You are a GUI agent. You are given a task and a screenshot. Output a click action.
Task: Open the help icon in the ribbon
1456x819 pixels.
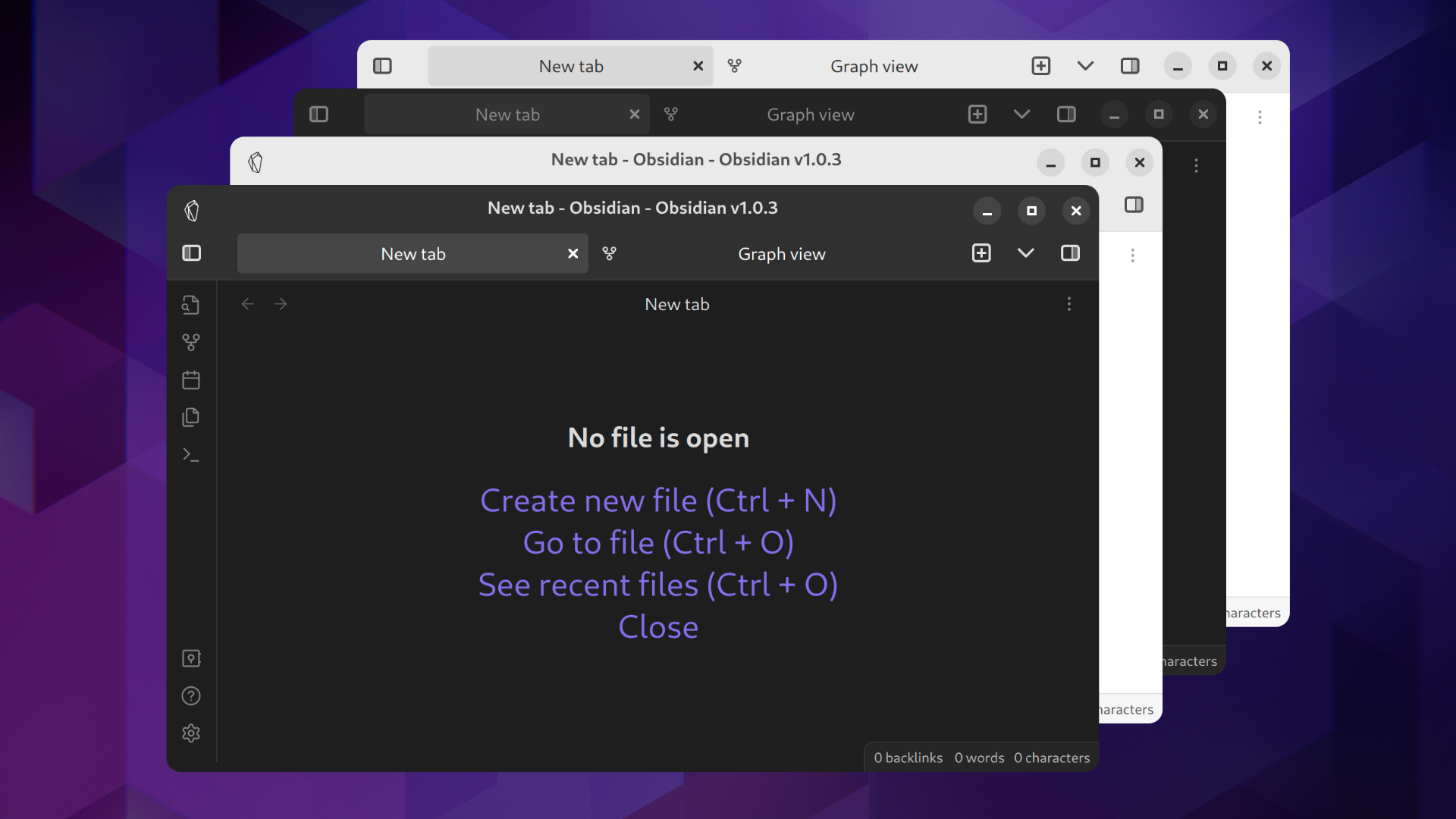pos(190,696)
